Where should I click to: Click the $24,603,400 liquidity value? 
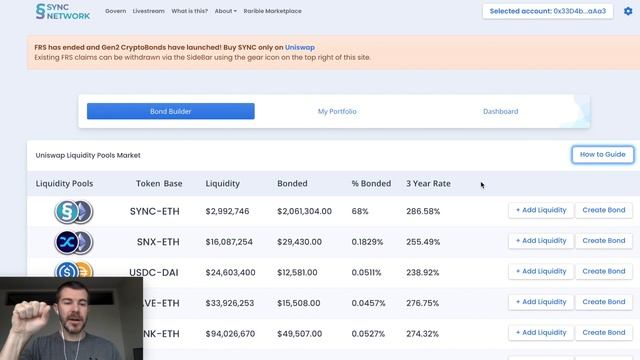230,273
